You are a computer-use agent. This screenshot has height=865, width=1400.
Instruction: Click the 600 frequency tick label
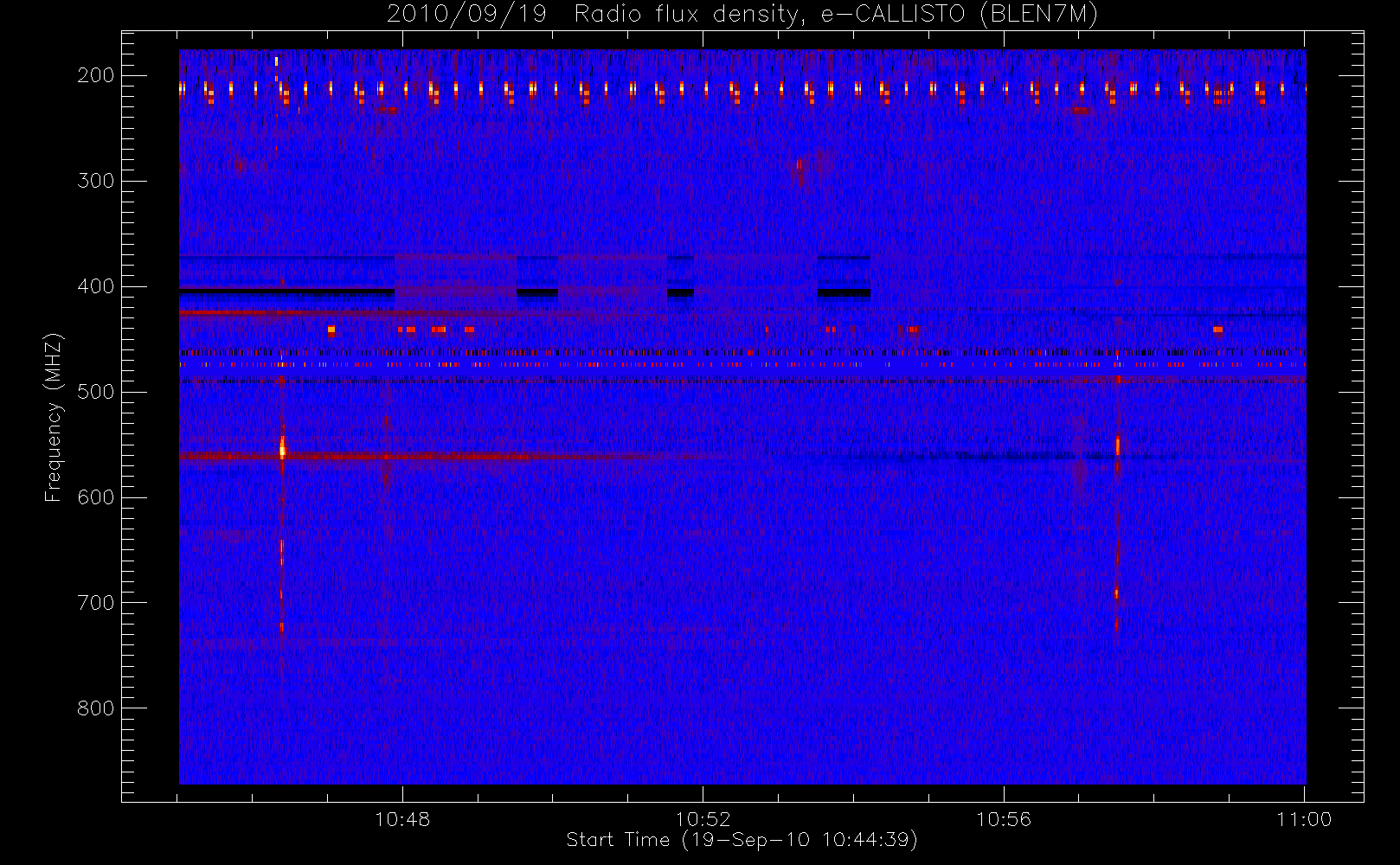pyautogui.click(x=95, y=497)
